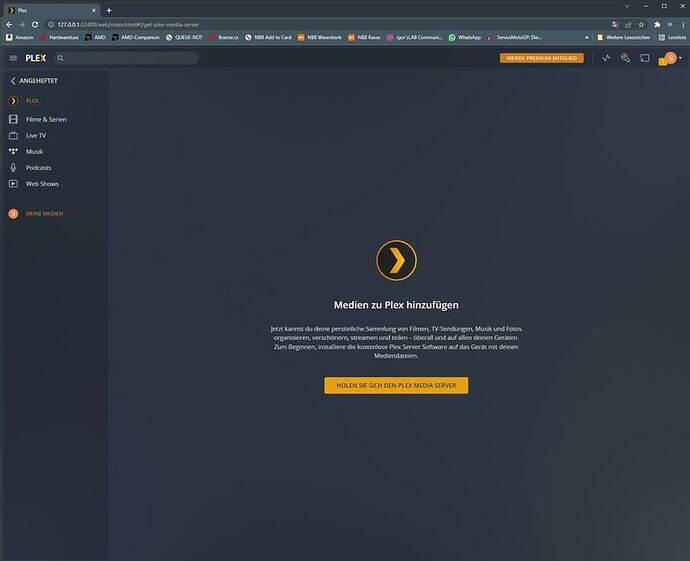This screenshot has height=561, width=690.
Task: Open NBB Warenkorb bookmark
Action: pyautogui.click(x=320, y=37)
